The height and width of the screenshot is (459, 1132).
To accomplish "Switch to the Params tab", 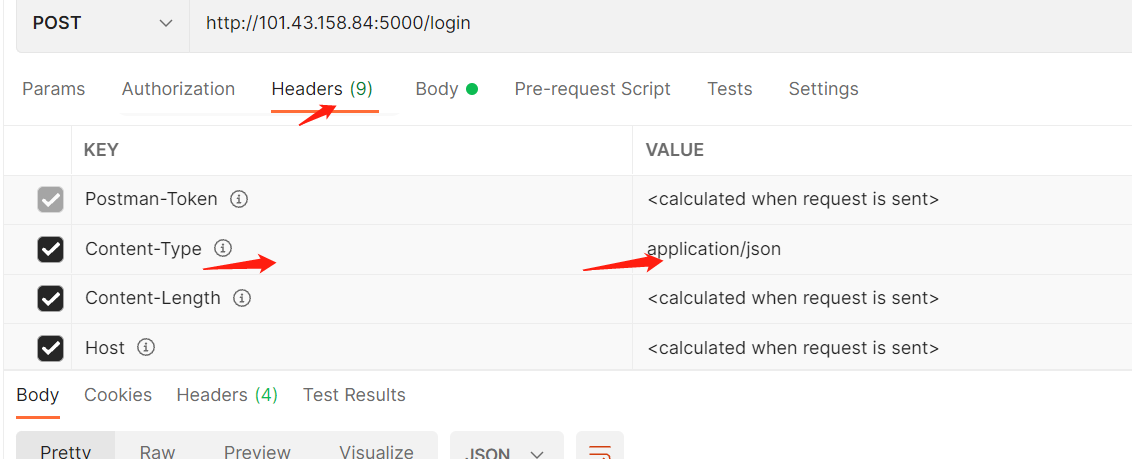I will [x=54, y=89].
